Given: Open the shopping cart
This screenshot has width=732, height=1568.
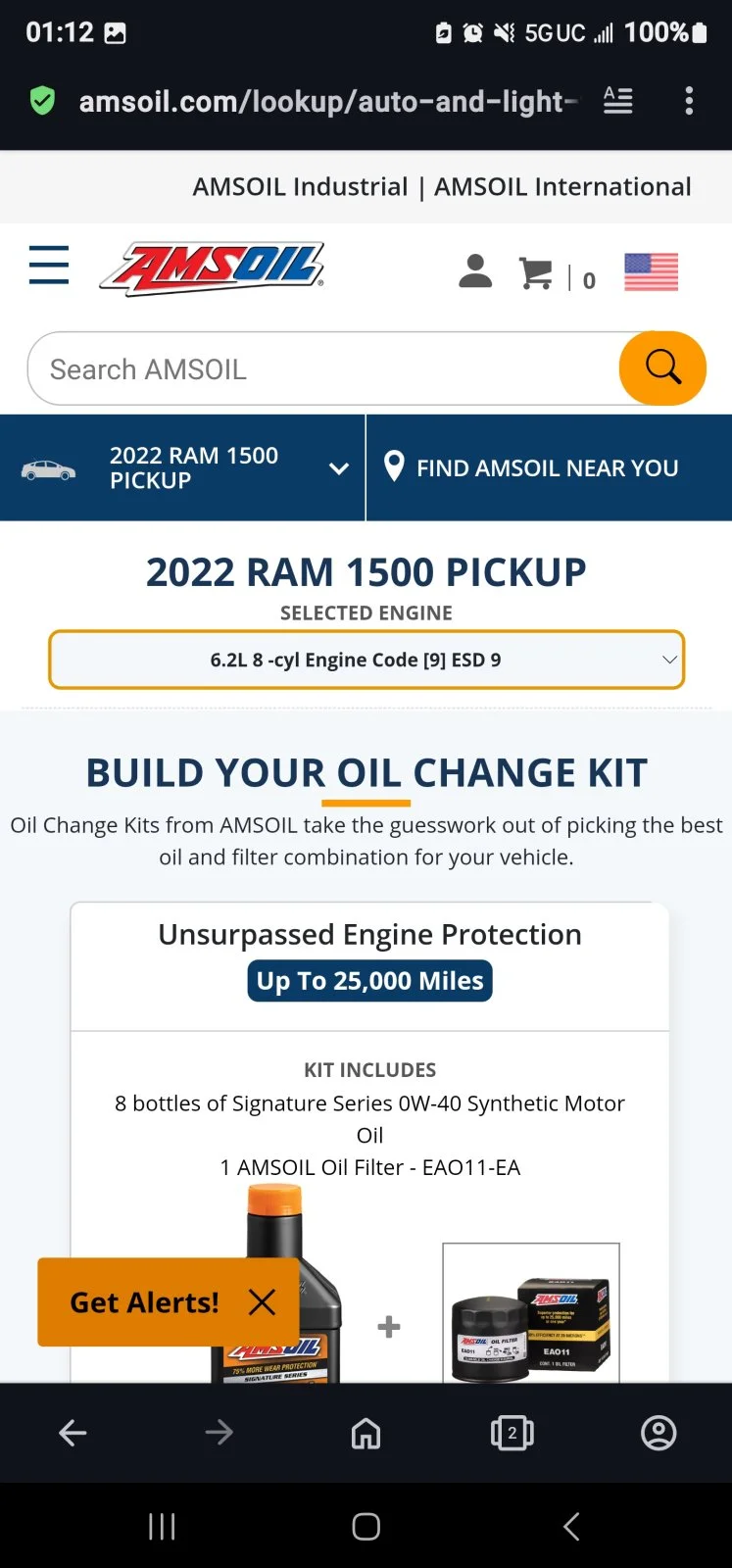Looking at the screenshot, I should pos(537,273).
